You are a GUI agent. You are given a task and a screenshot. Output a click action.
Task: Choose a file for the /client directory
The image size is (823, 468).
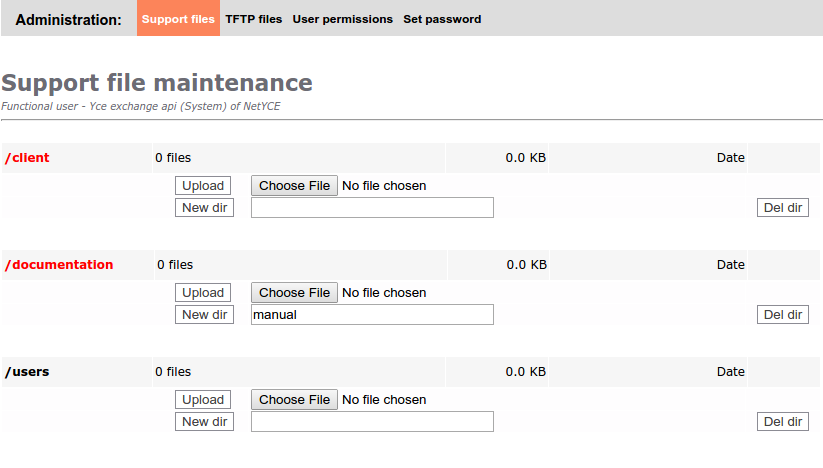coord(294,186)
